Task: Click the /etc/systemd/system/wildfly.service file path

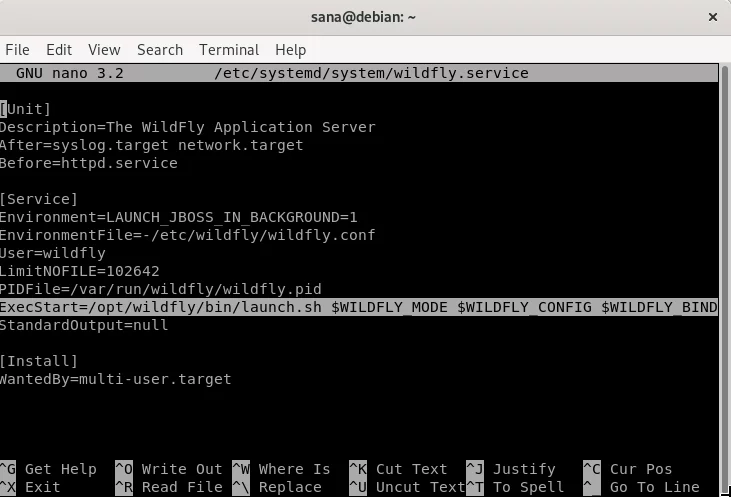Action: coord(371,73)
